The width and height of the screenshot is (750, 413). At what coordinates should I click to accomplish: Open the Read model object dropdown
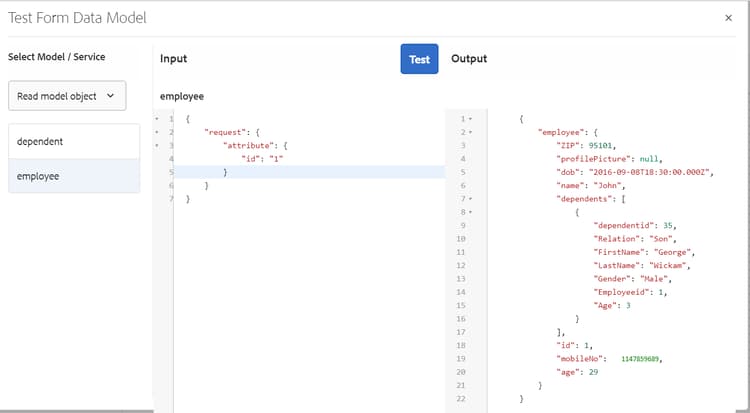pyautogui.click(x=66, y=96)
